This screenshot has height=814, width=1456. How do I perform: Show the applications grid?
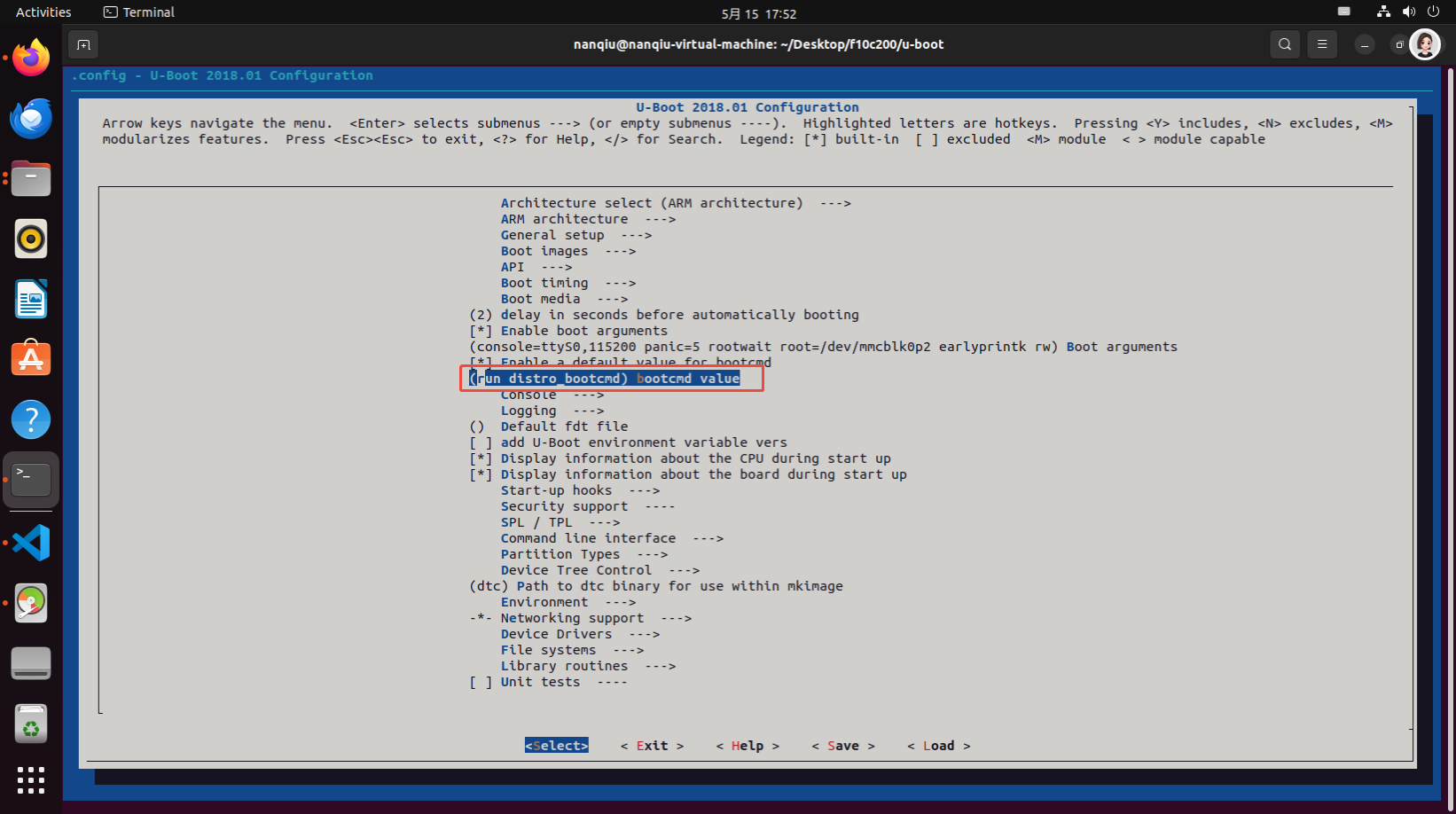[31, 780]
